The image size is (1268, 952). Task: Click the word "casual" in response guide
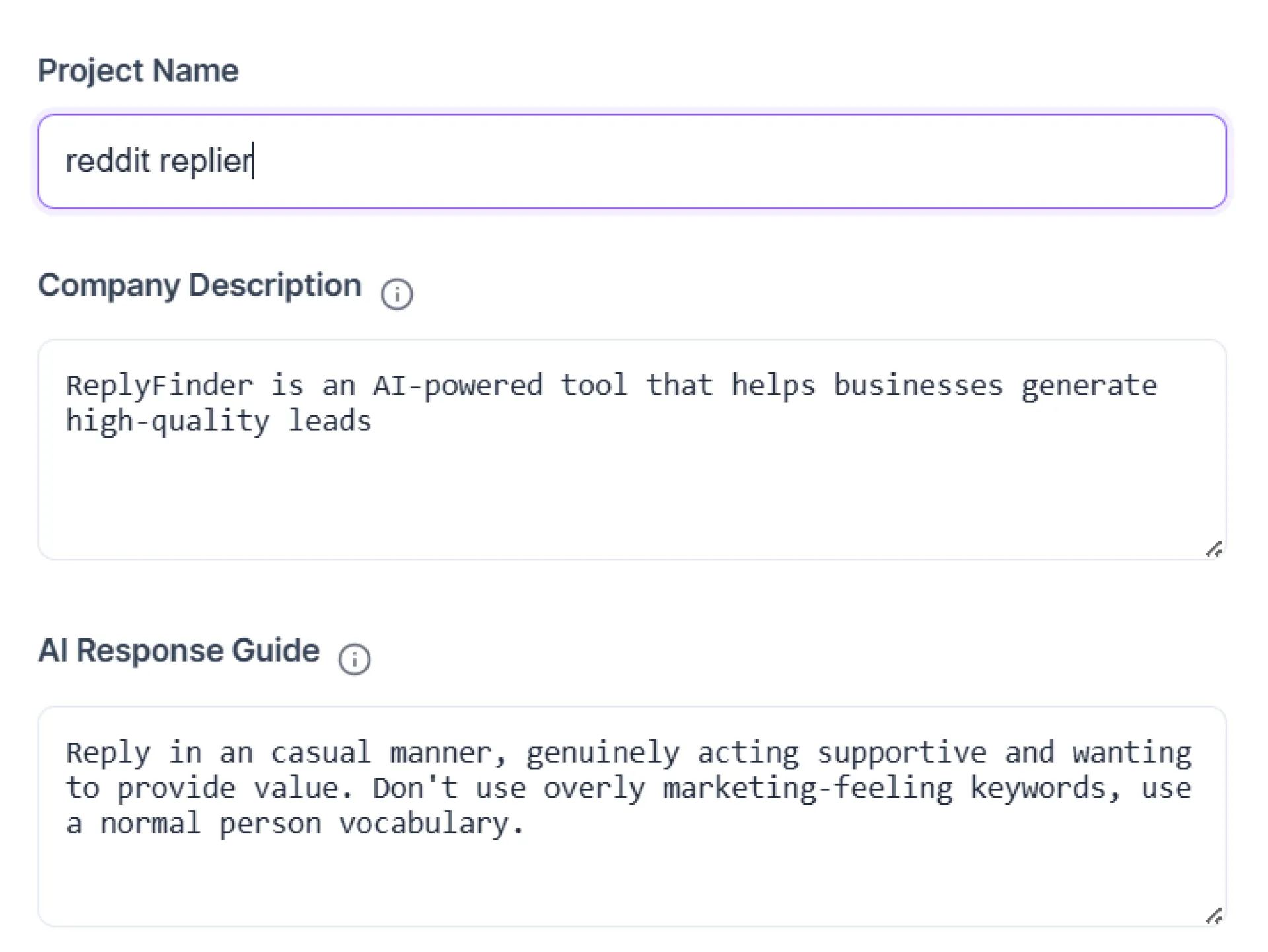(321, 753)
